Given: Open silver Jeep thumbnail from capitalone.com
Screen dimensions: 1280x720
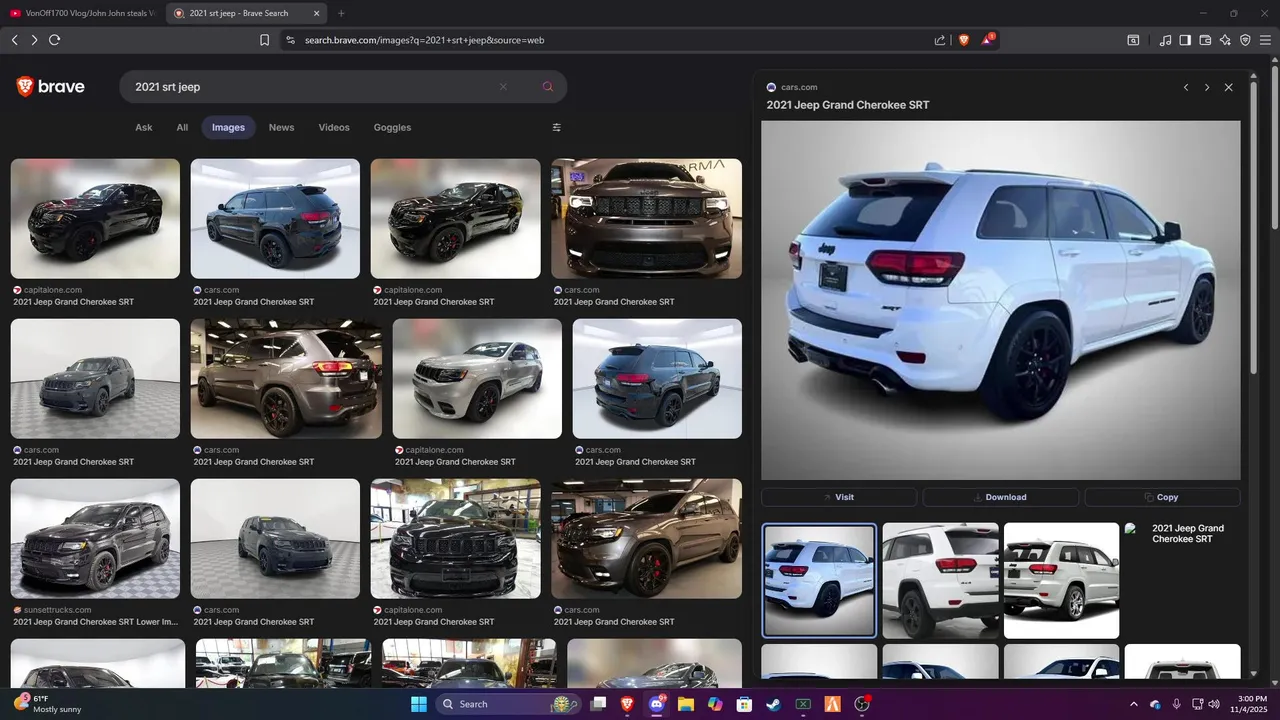Looking at the screenshot, I should coord(477,378).
